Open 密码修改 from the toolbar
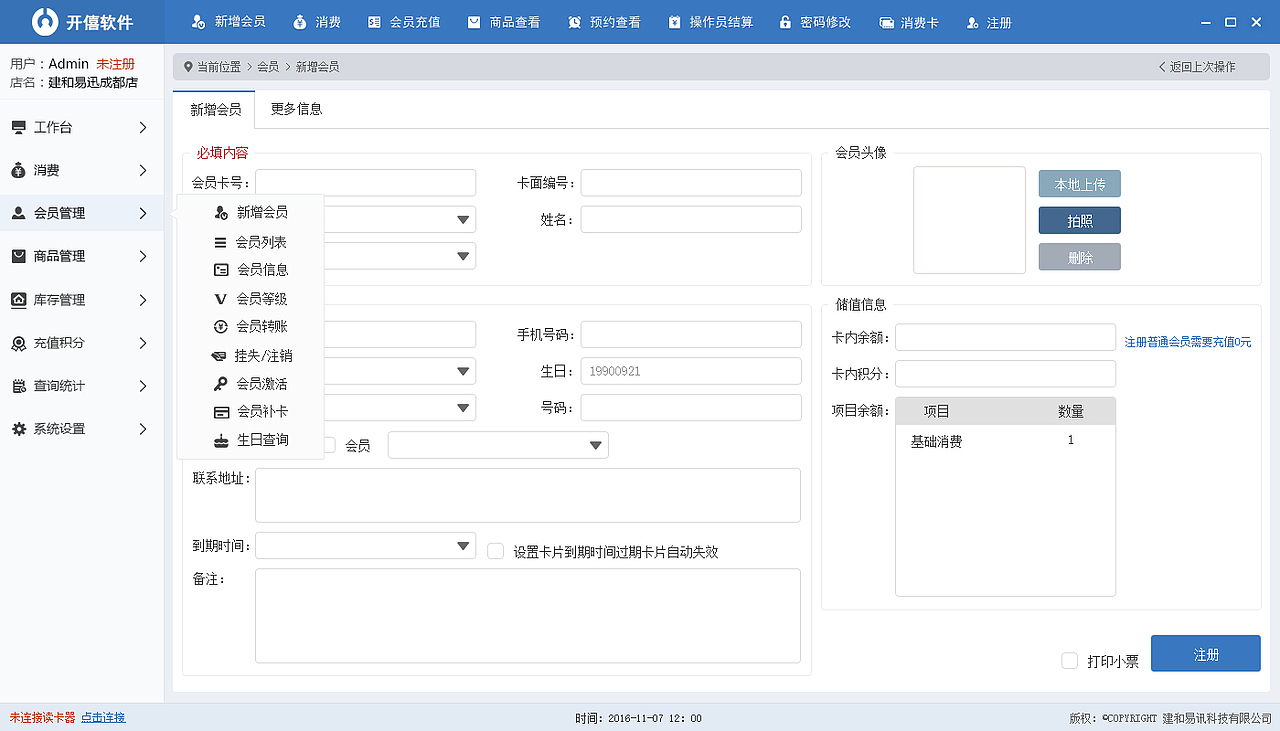The width and height of the screenshot is (1280, 731). click(815, 21)
